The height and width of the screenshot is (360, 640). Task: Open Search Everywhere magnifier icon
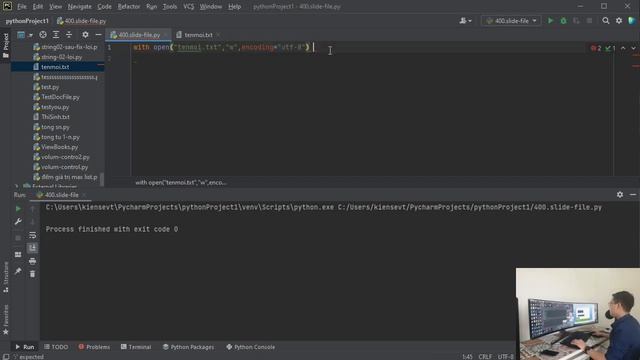tap(606, 20)
